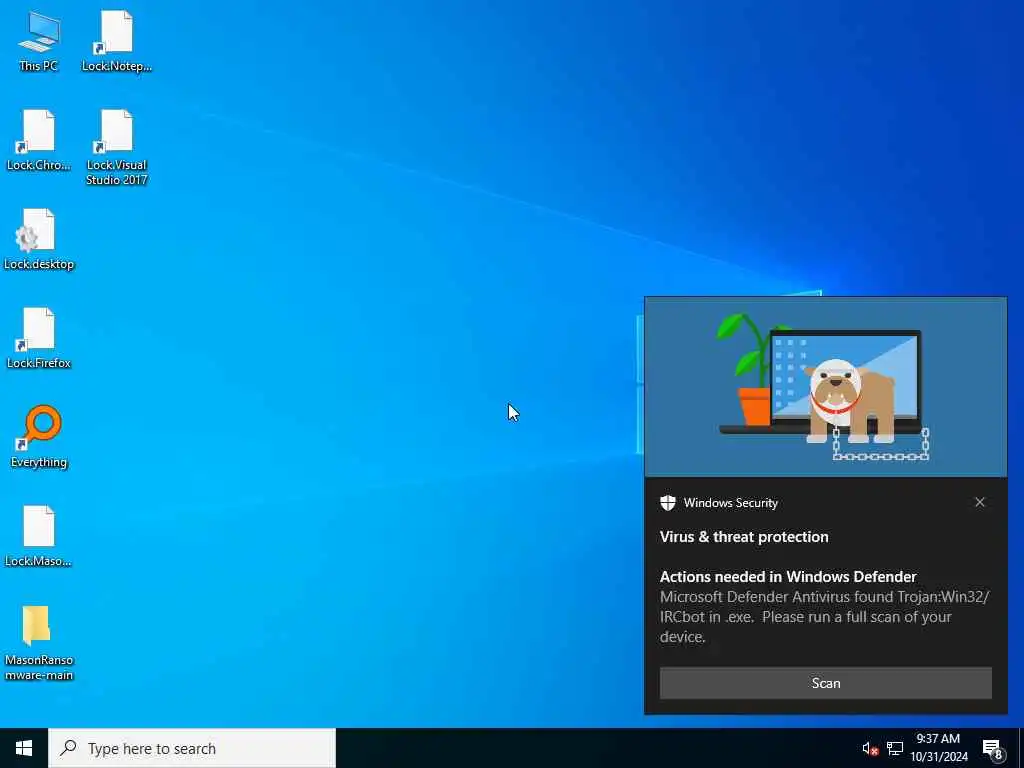
Task: Select the Everything search shortcut icon
Action: [39, 438]
